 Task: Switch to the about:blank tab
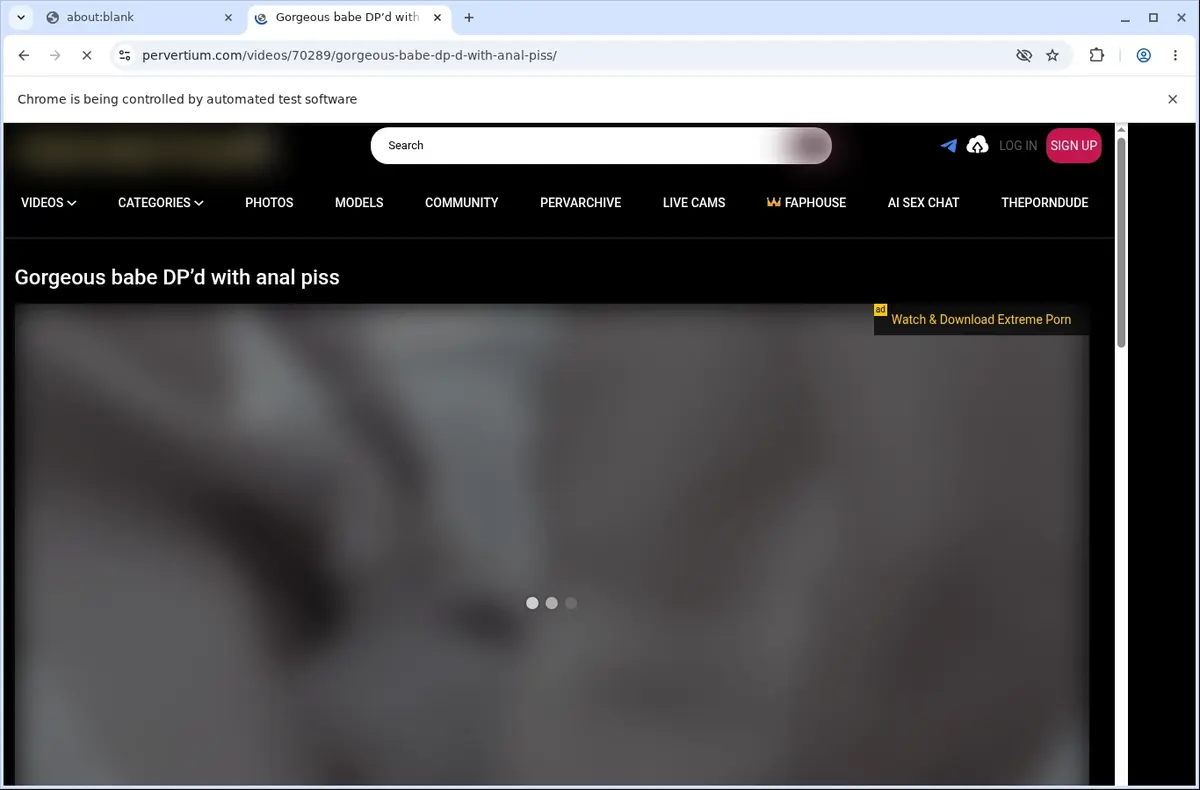139,17
